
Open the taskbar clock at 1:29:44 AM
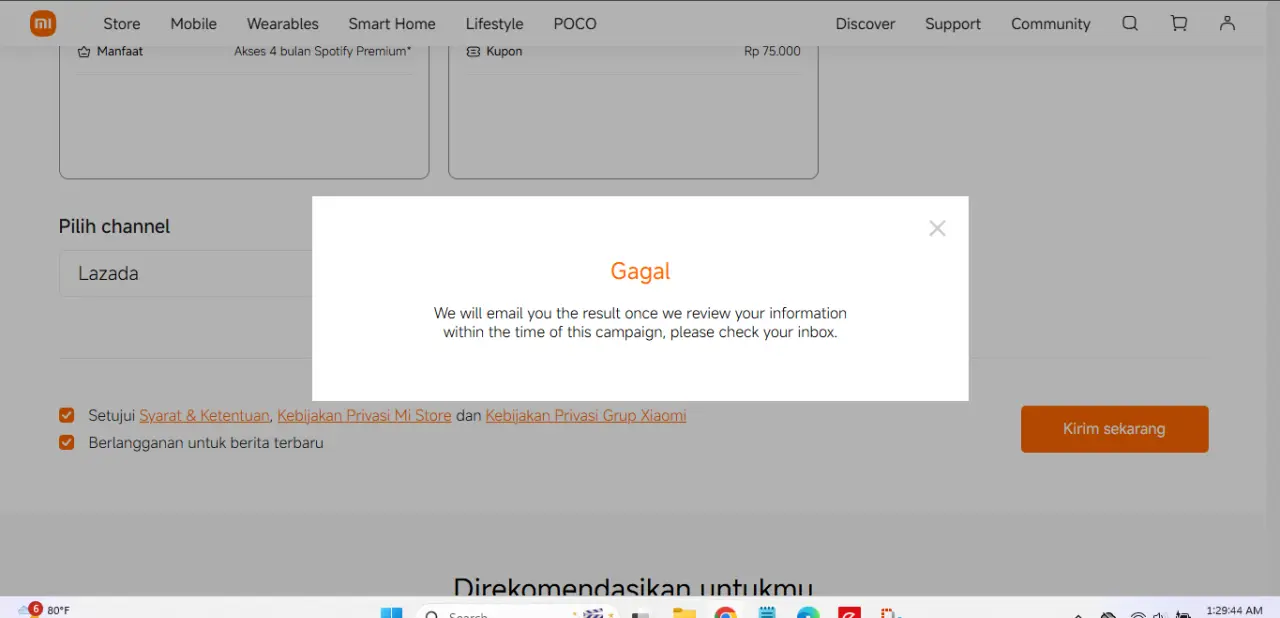[x=1234, y=610]
